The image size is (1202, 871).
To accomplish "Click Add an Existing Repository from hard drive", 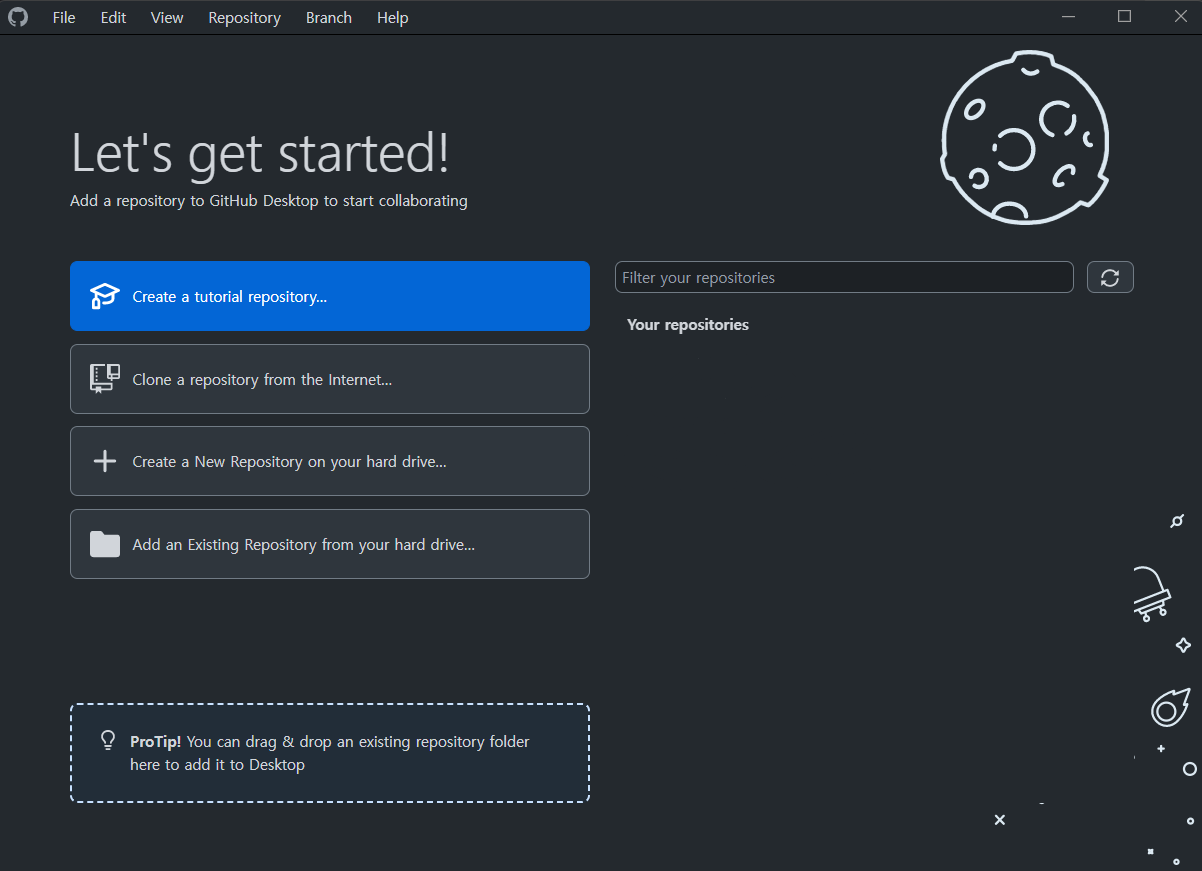I will pyautogui.click(x=330, y=544).
